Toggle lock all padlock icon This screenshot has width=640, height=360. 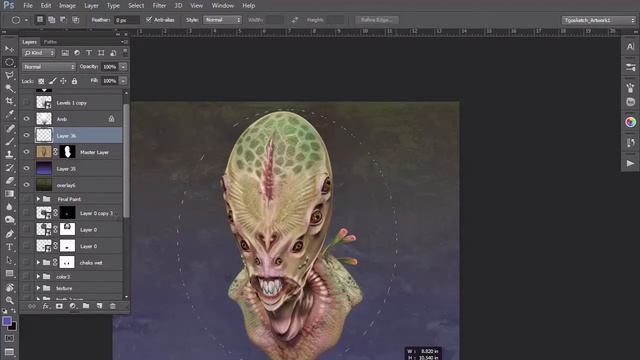tap(74, 81)
